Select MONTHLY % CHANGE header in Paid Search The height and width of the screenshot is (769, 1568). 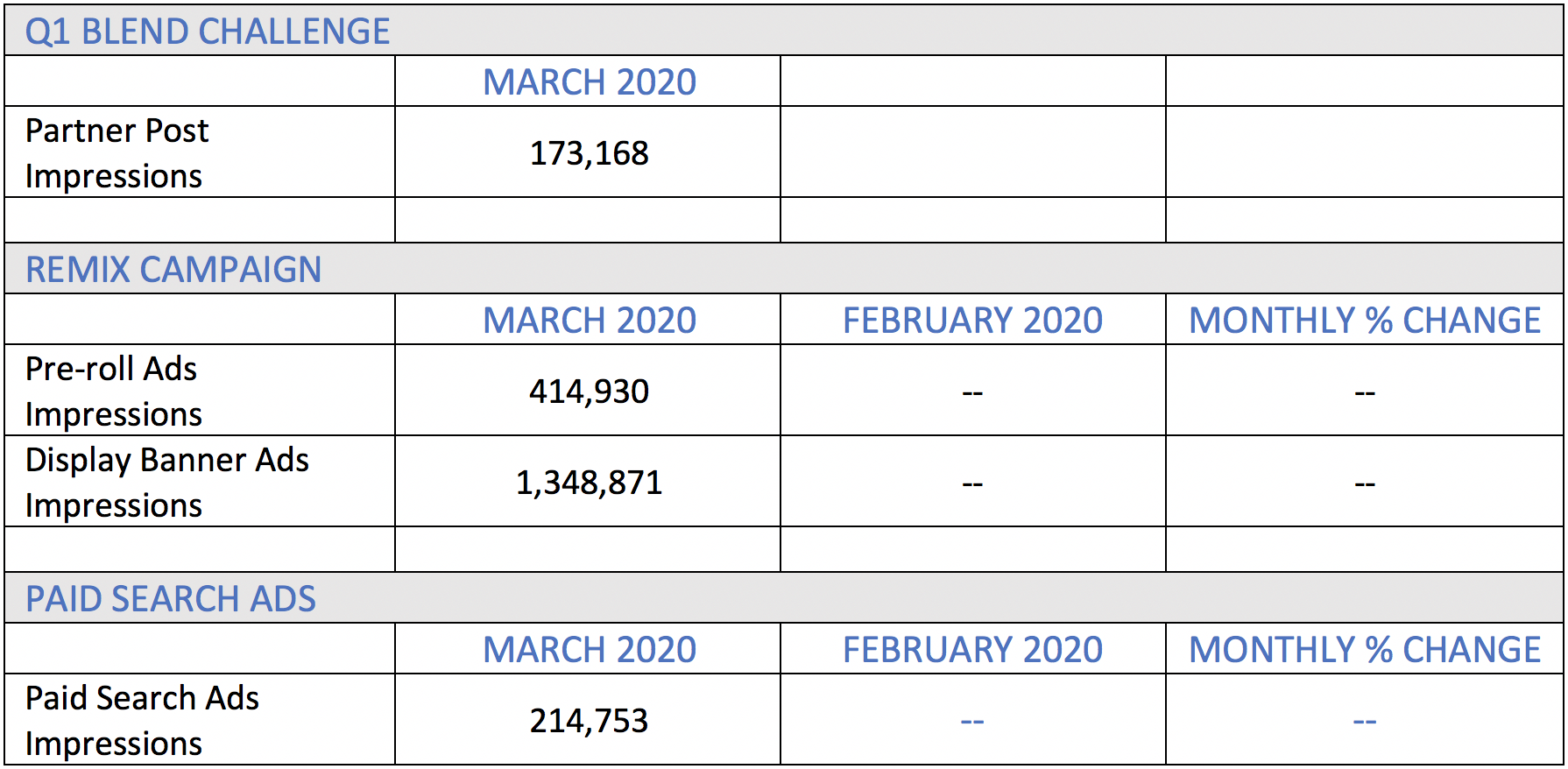click(1364, 650)
